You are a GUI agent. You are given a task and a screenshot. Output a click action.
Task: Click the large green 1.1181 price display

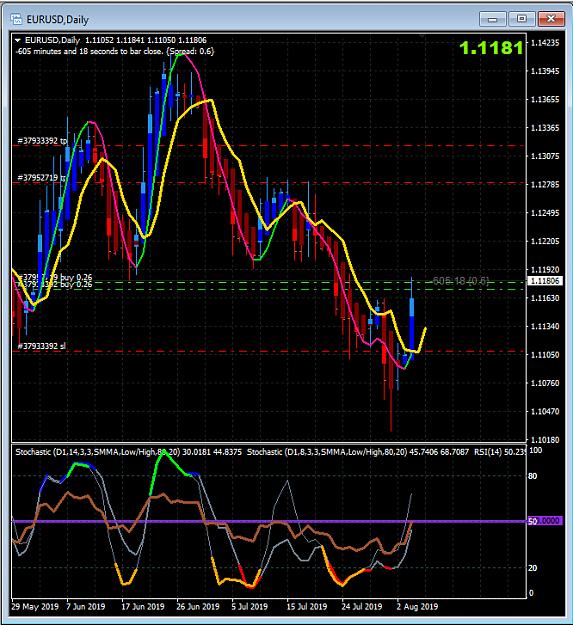tap(491, 48)
